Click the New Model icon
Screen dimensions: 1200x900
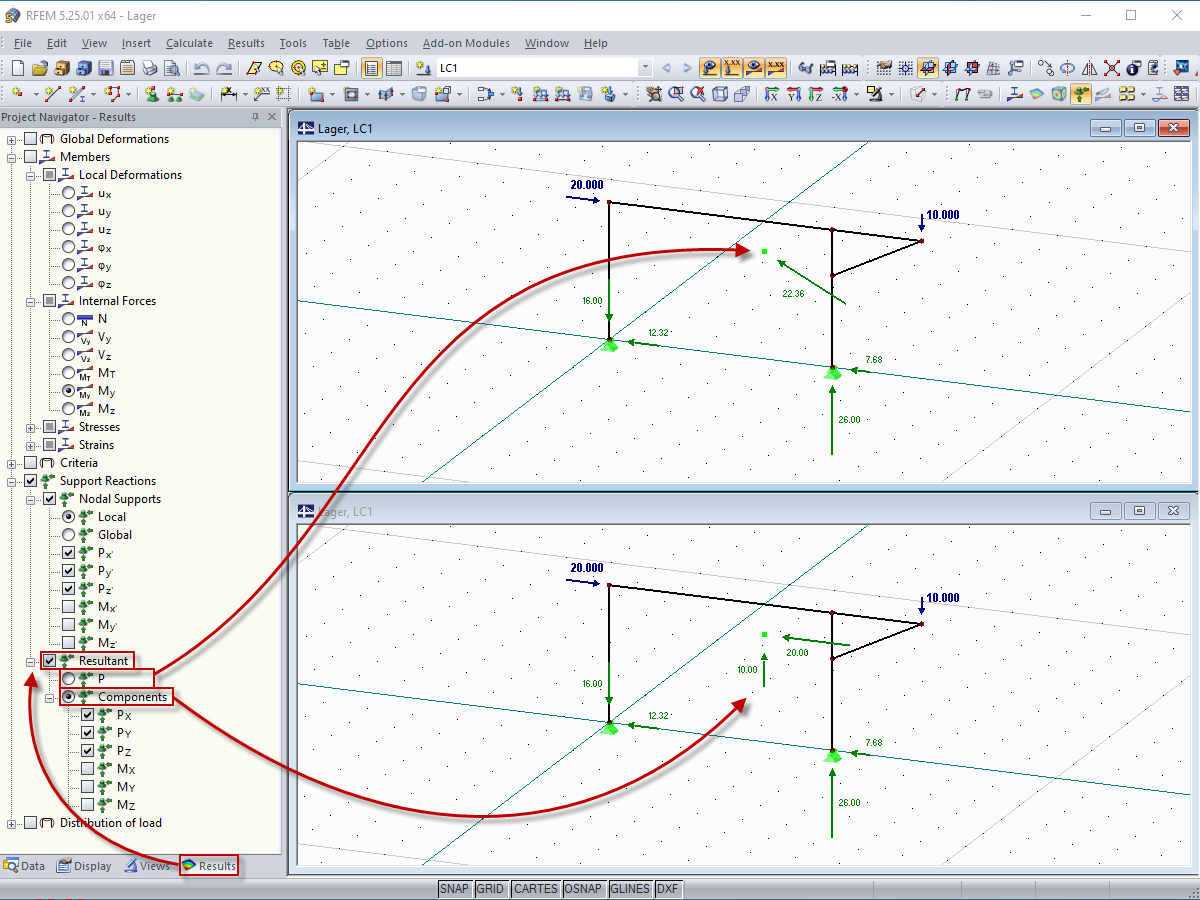pos(18,68)
